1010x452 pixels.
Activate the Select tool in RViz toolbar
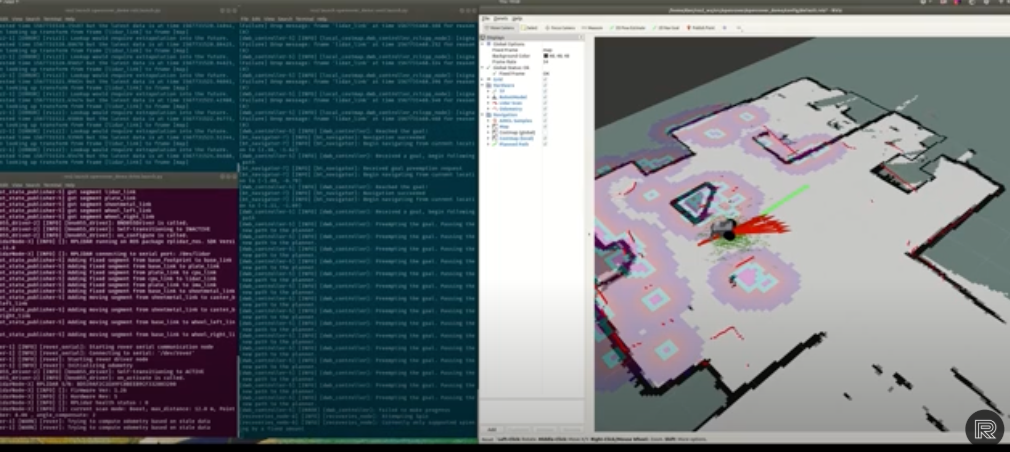529,28
